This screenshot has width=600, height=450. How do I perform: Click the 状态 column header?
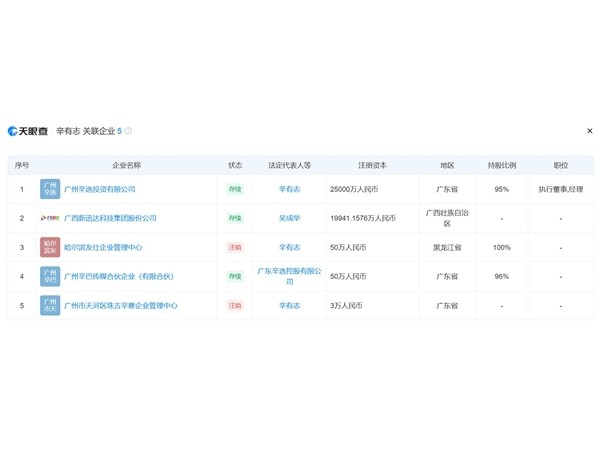(x=235, y=165)
